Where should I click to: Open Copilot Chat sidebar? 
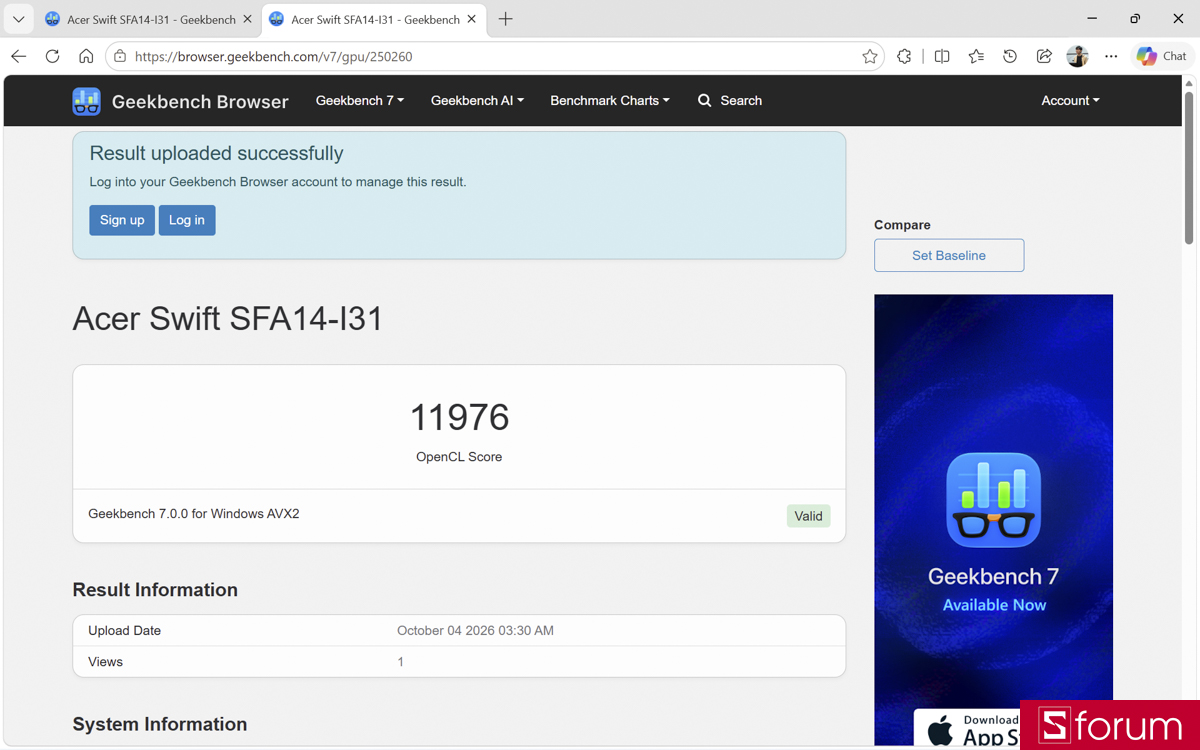coord(1162,57)
